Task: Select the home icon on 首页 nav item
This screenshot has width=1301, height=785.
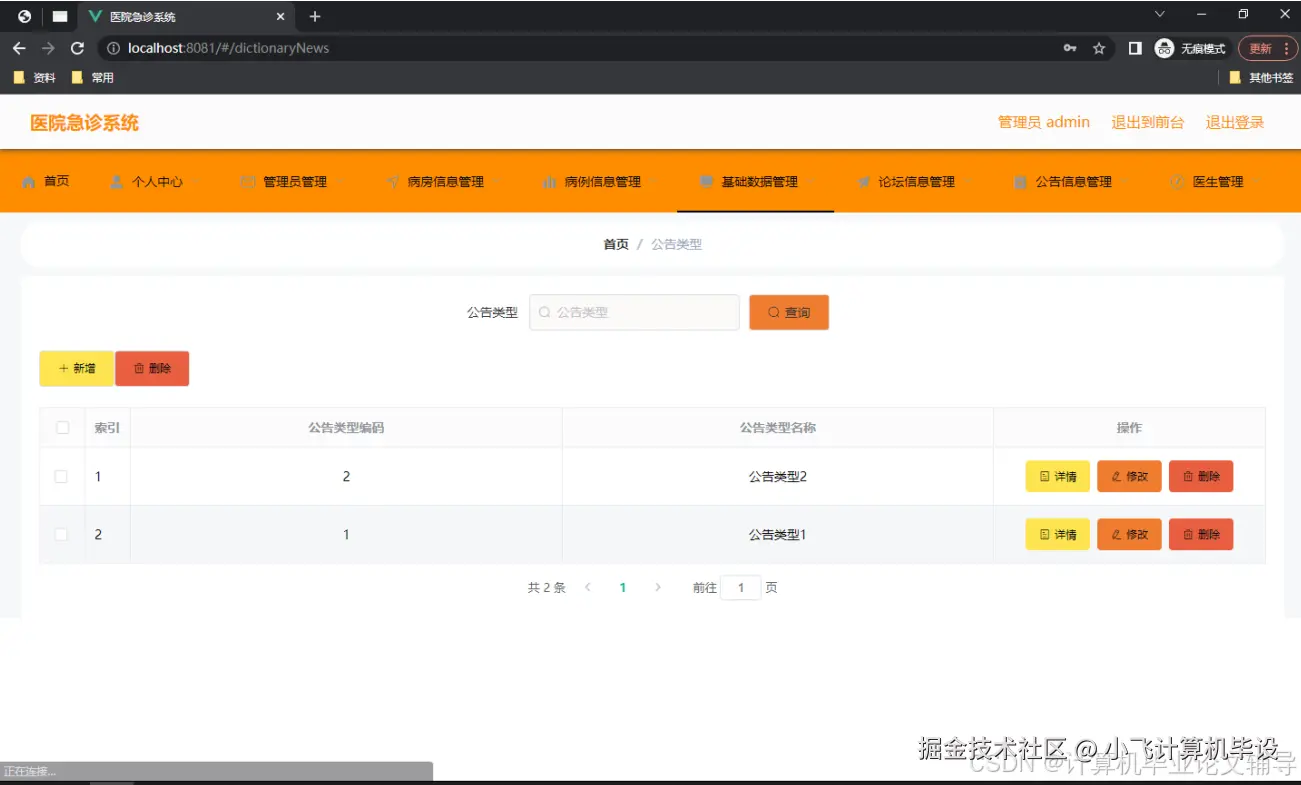Action: [30, 181]
